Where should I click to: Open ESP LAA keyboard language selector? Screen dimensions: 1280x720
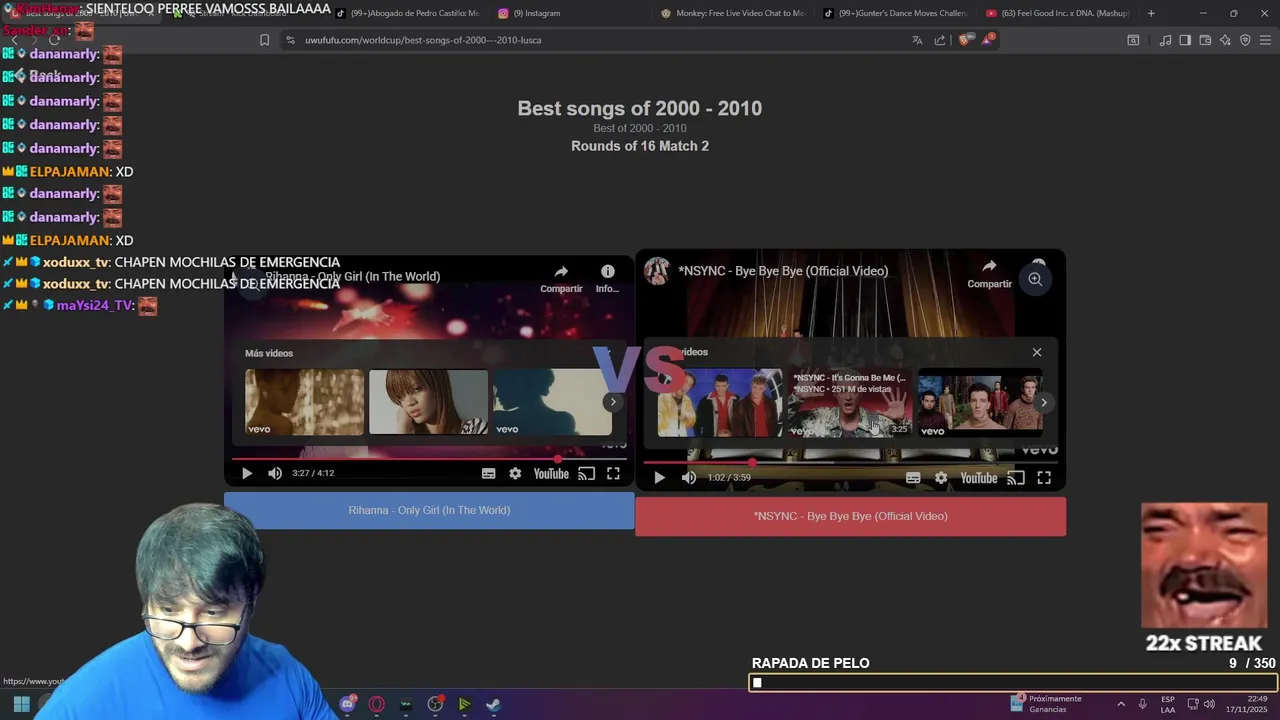(x=1168, y=704)
